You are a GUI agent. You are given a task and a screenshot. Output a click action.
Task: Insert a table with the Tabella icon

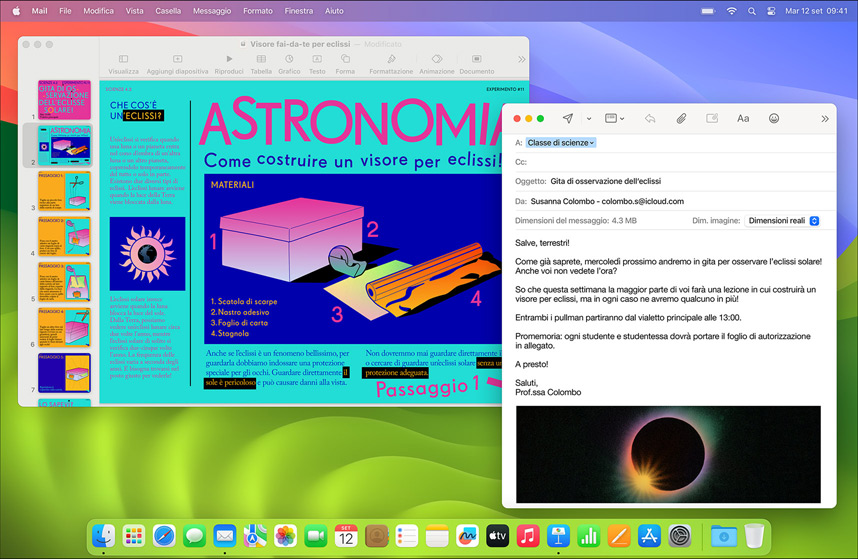pyautogui.click(x=261, y=60)
